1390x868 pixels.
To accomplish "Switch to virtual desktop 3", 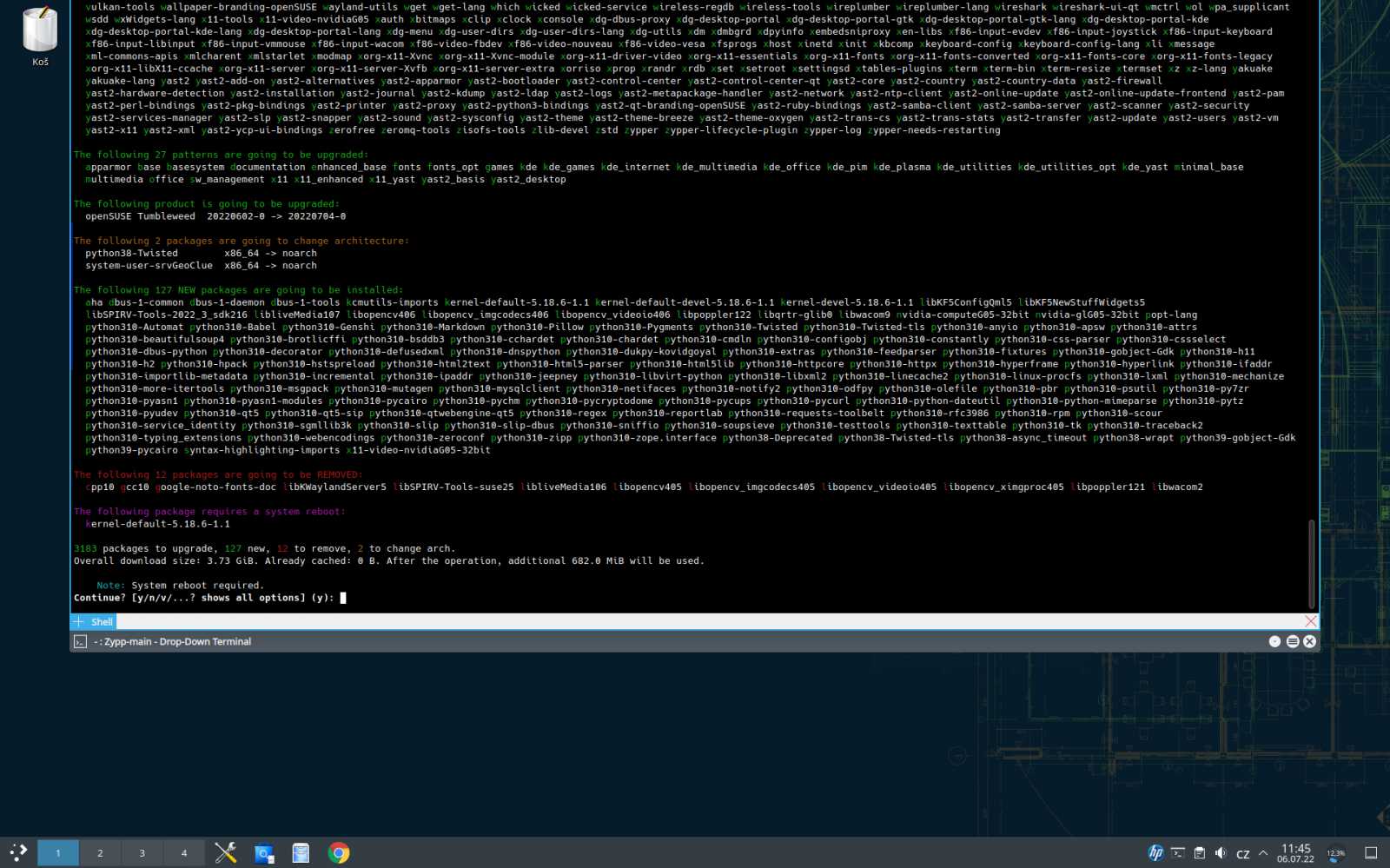I will (142, 853).
